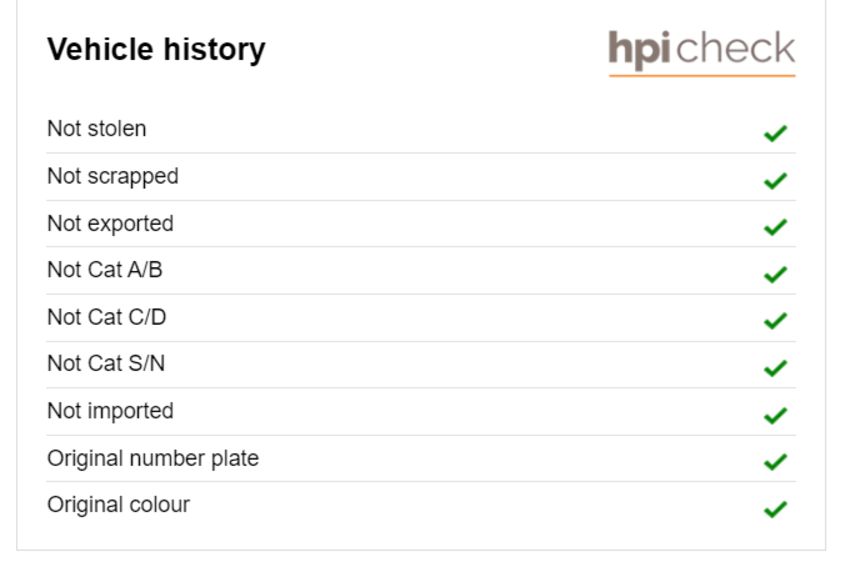850x562 pixels.
Task: Click the checkmark for Original colour
Action: 775,509
